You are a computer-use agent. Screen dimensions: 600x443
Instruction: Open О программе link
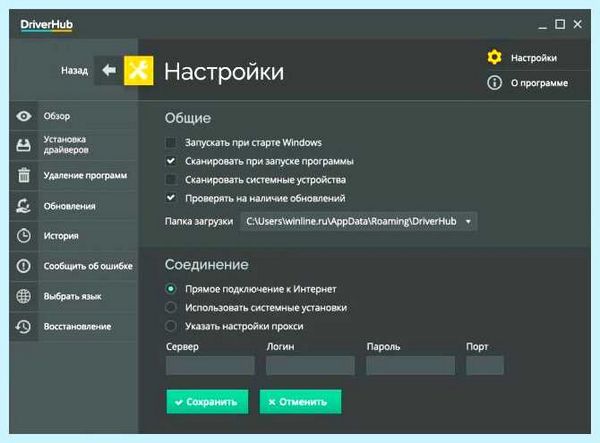tap(539, 83)
